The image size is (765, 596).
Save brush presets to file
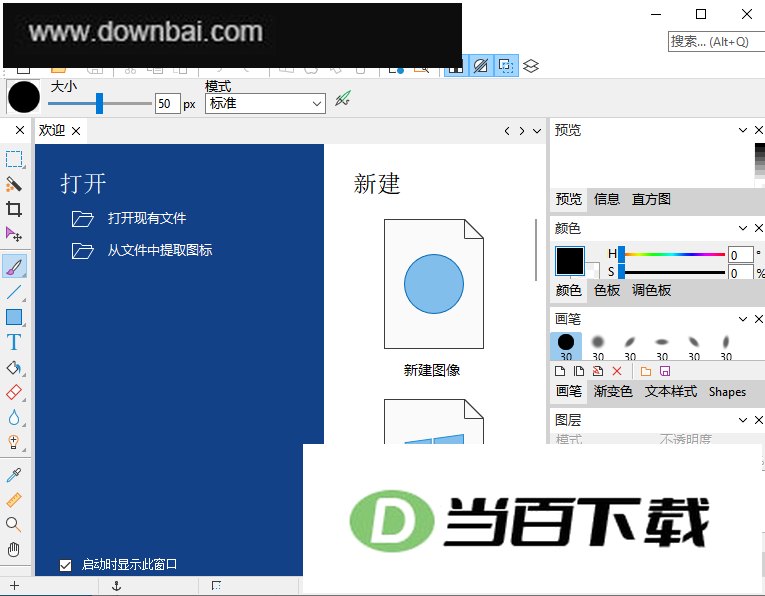coord(664,371)
